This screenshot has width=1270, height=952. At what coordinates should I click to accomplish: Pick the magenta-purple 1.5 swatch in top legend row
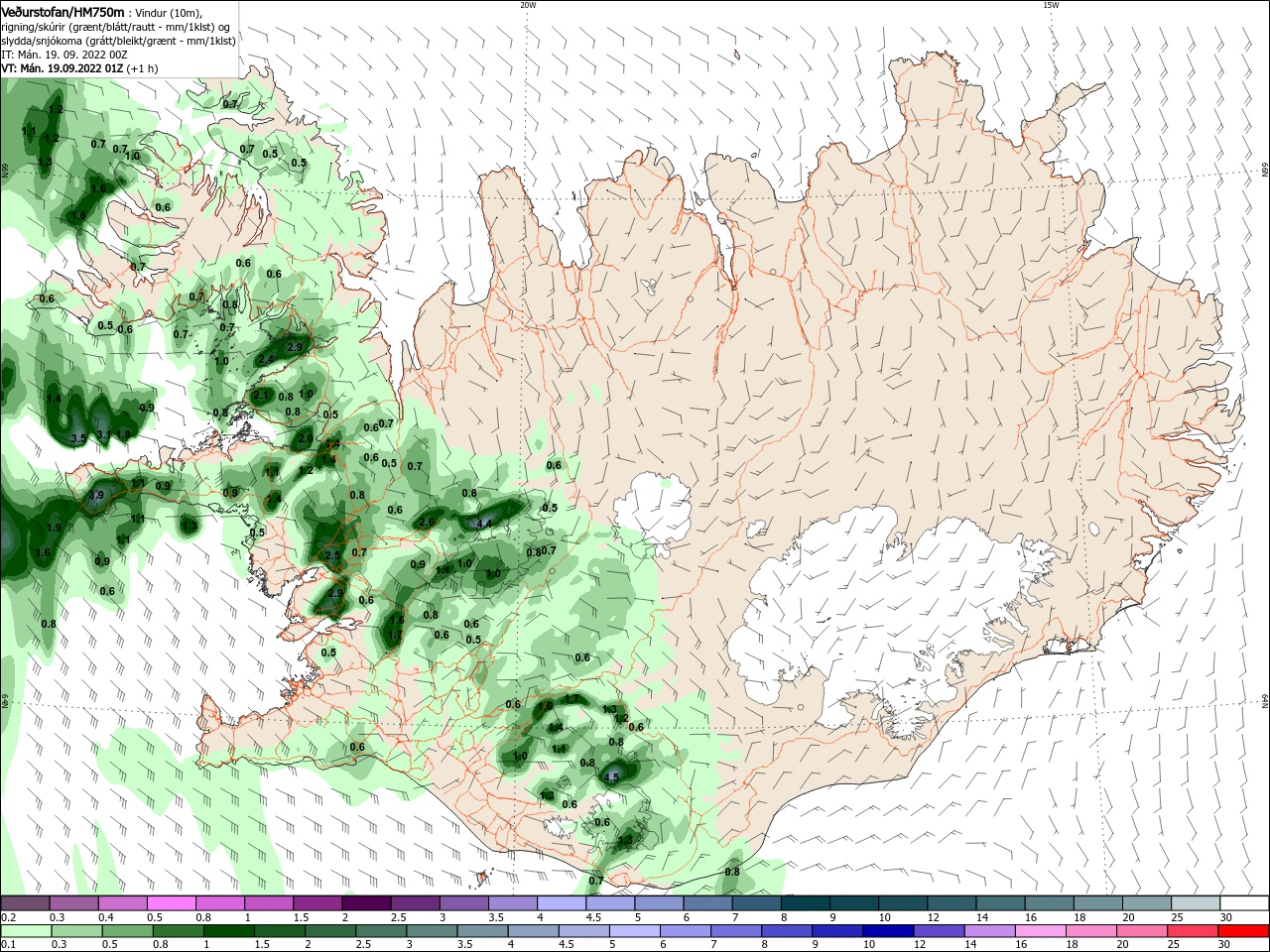tap(317, 903)
